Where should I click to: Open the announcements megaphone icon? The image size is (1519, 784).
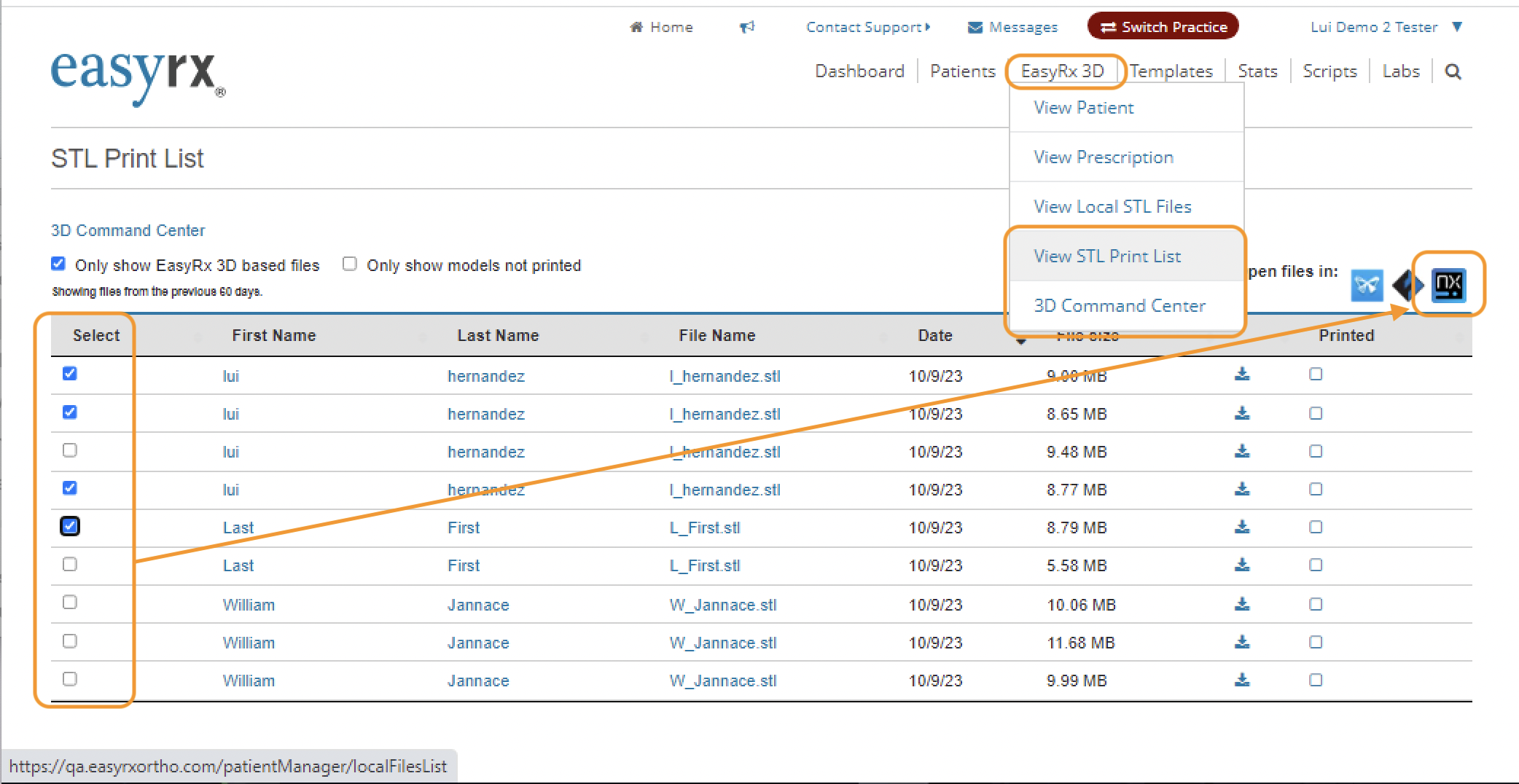pos(747,27)
